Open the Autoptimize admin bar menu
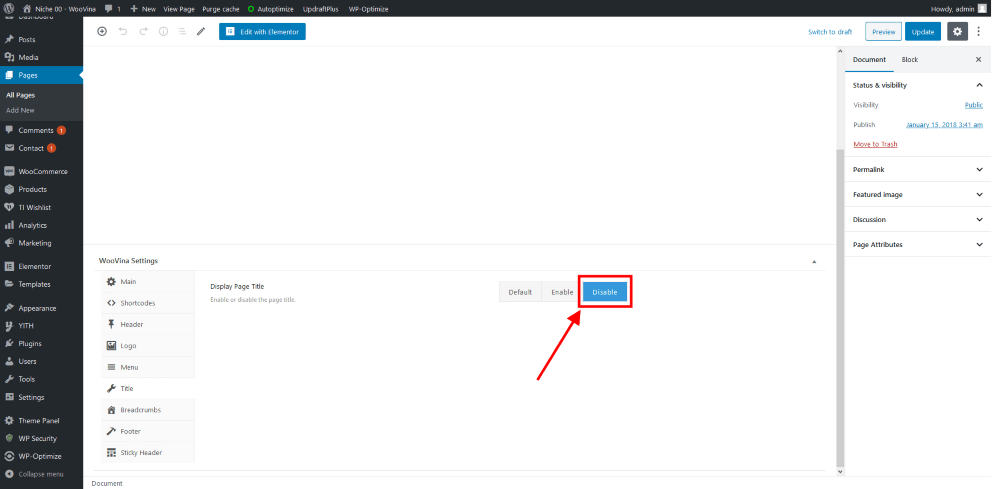This screenshot has height=489, width=1000. click(271, 9)
